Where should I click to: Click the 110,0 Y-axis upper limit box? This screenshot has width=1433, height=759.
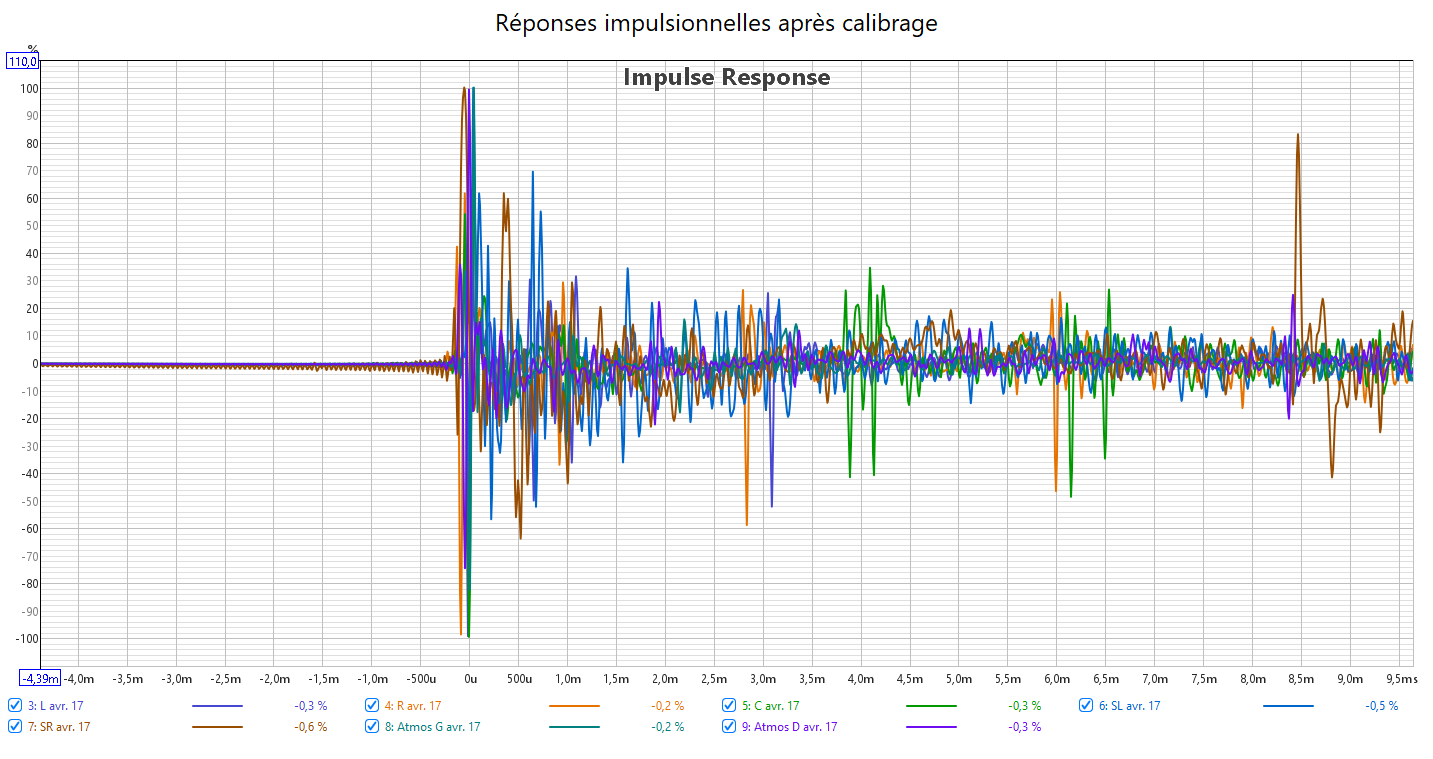pyautogui.click(x=23, y=62)
